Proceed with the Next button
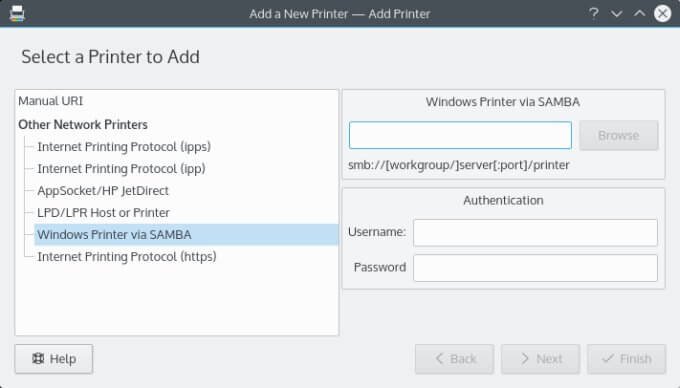 (540, 359)
